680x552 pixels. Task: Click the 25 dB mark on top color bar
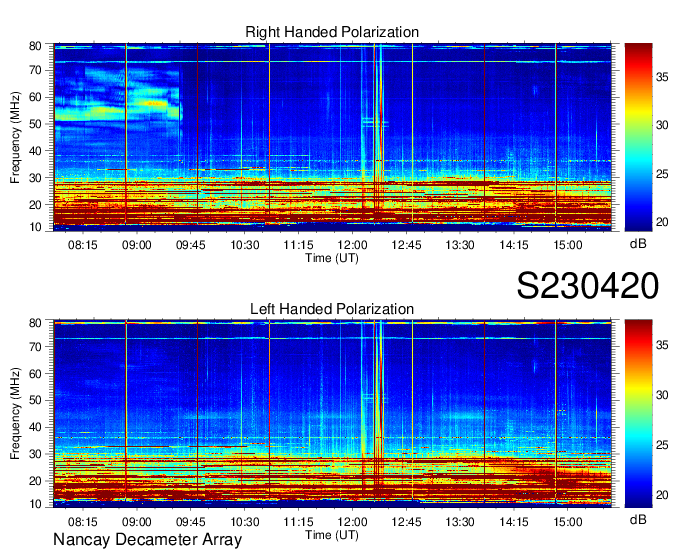click(662, 174)
